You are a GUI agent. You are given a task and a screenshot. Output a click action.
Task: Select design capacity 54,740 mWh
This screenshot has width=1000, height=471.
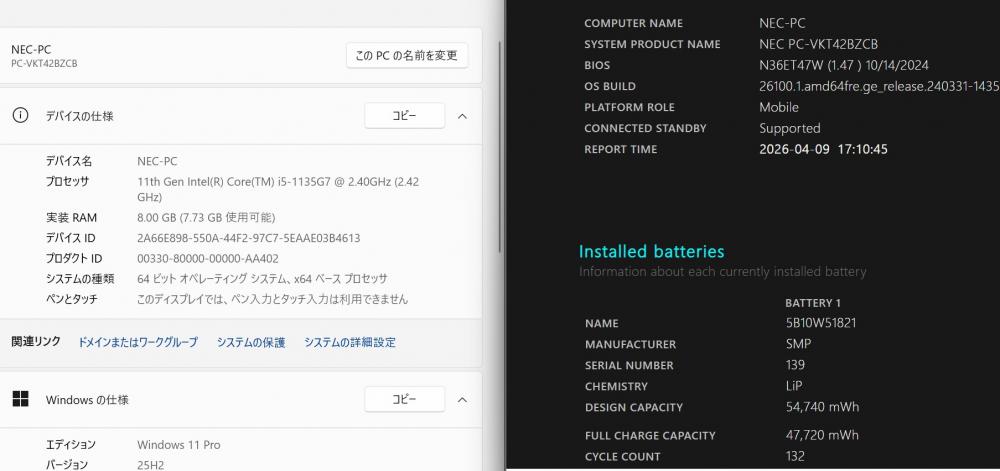click(x=822, y=407)
